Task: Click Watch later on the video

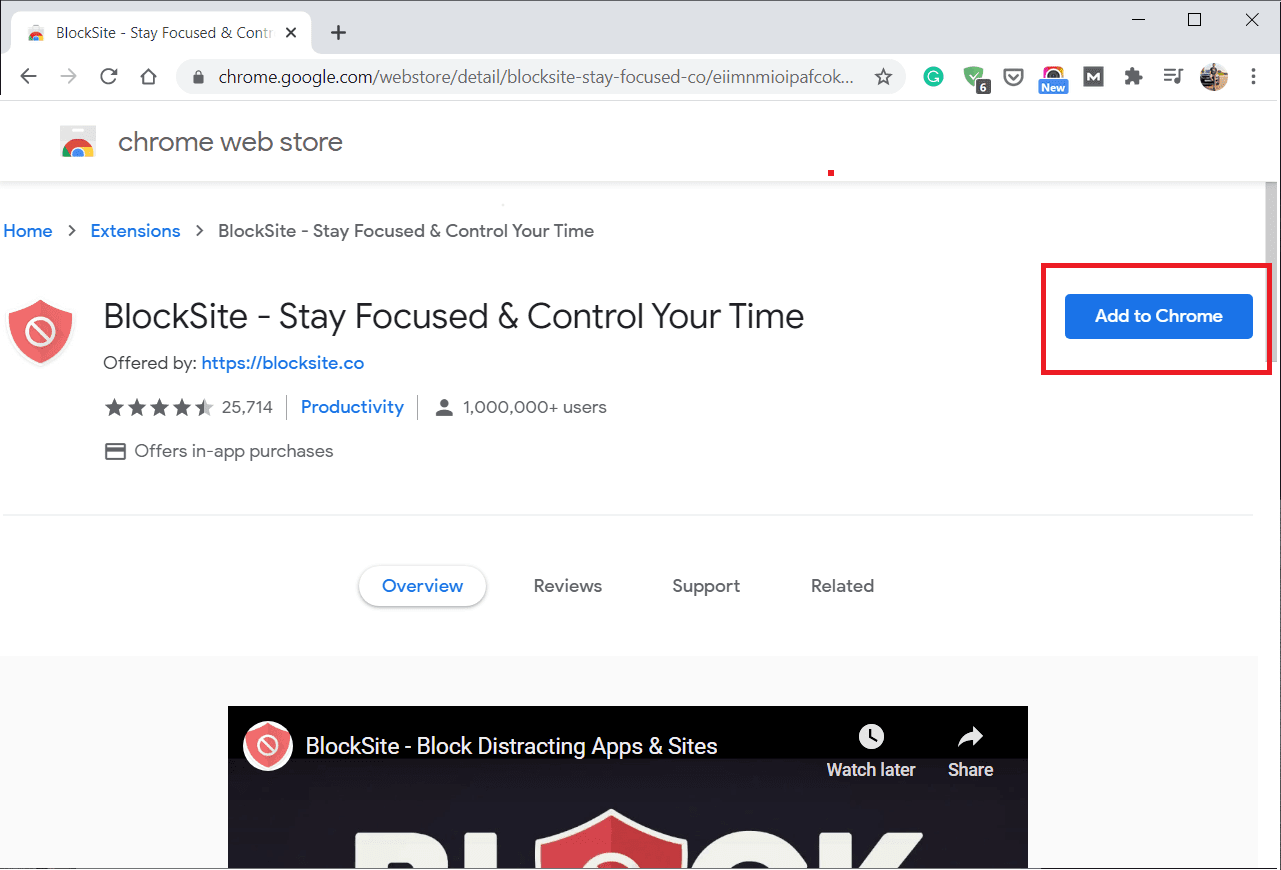Action: tap(871, 751)
